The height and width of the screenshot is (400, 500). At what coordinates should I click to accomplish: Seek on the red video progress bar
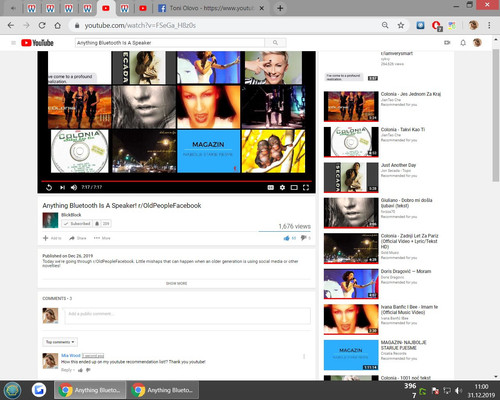[x=176, y=181]
